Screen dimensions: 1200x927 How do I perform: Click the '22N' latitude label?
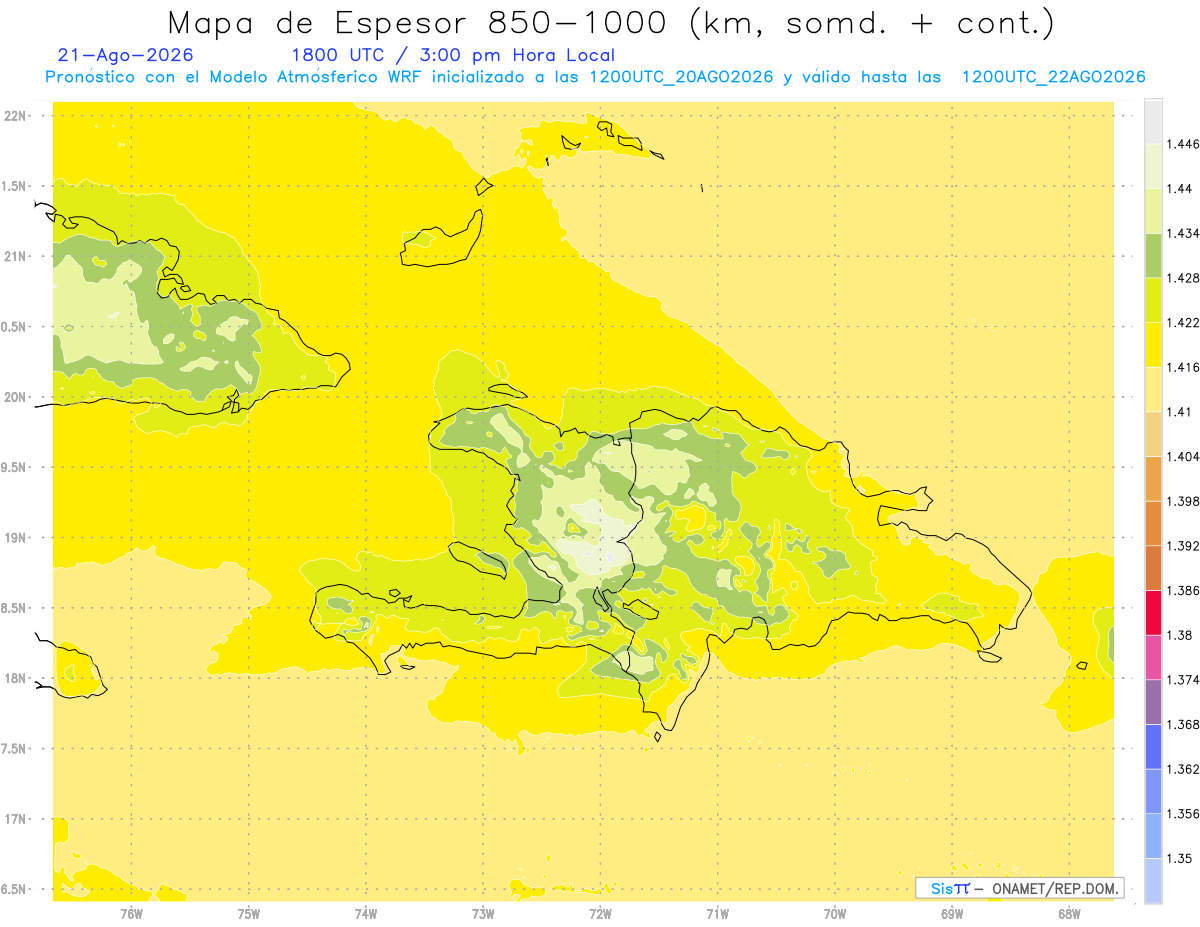click(17, 116)
